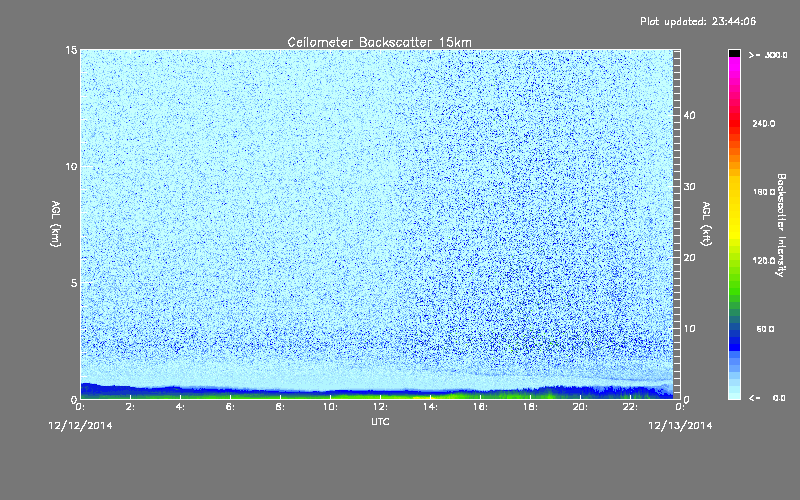
Task: Click the 15 km tick on left axis
Action: [71, 50]
